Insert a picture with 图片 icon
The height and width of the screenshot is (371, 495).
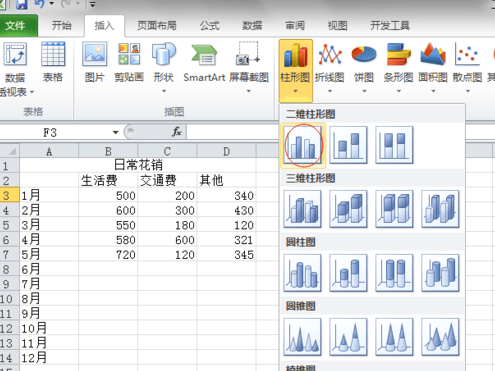(95, 62)
